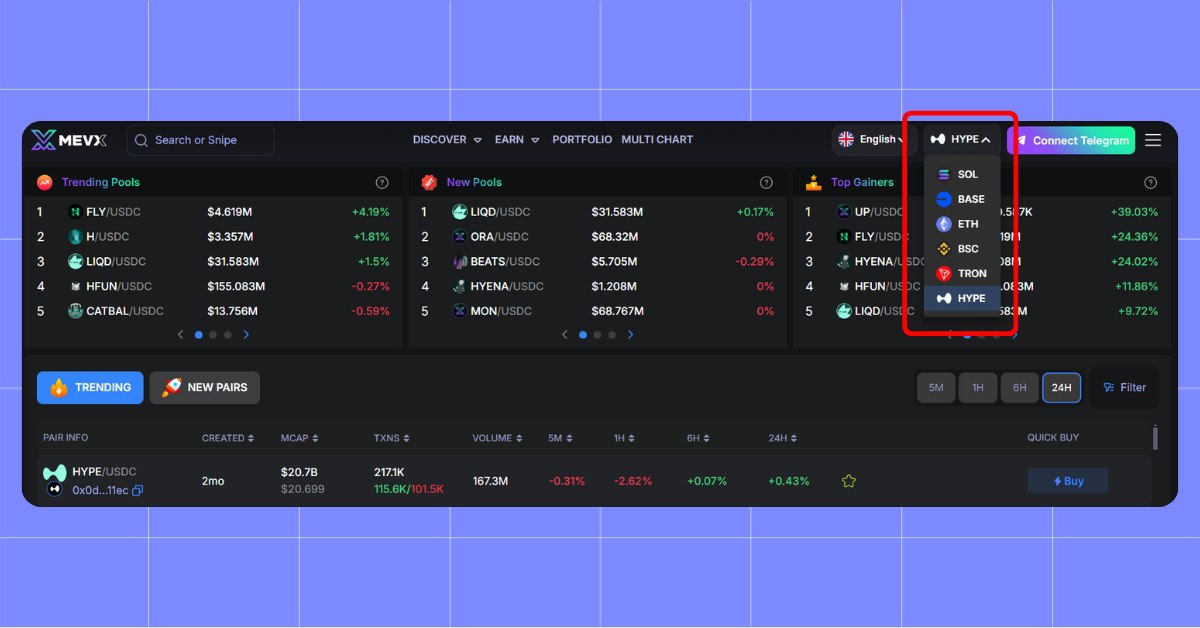Image resolution: width=1200 pixels, height=628 pixels.
Task: Open the PORTFOLIO page
Action: pyautogui.click(x=582, y=140)
